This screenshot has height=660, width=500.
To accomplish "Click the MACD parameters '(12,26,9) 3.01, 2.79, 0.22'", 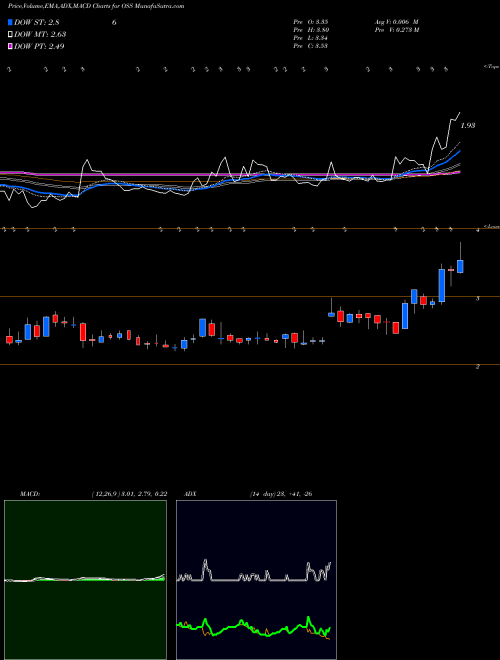I will click(x=129, y=494).
